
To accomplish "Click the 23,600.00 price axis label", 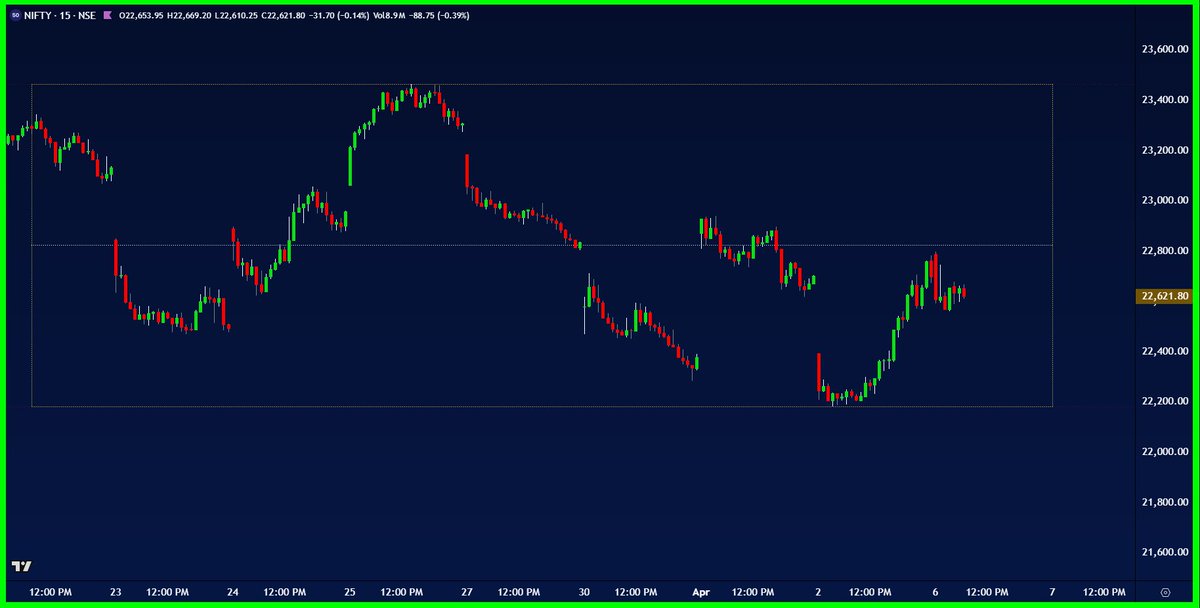I will 1165,49.
